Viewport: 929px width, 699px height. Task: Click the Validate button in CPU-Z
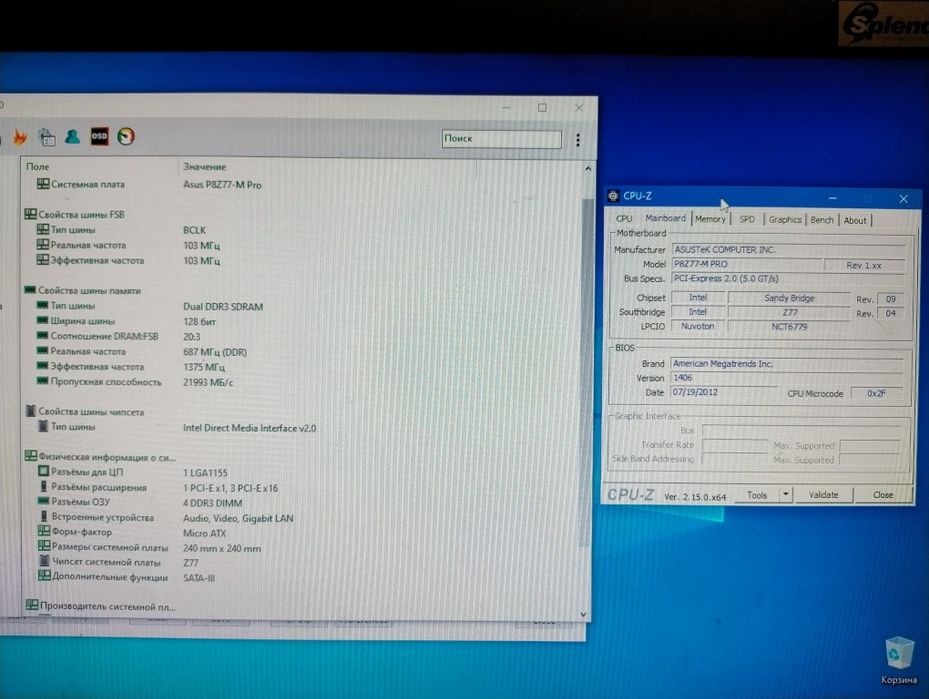[x=824, y=495]
